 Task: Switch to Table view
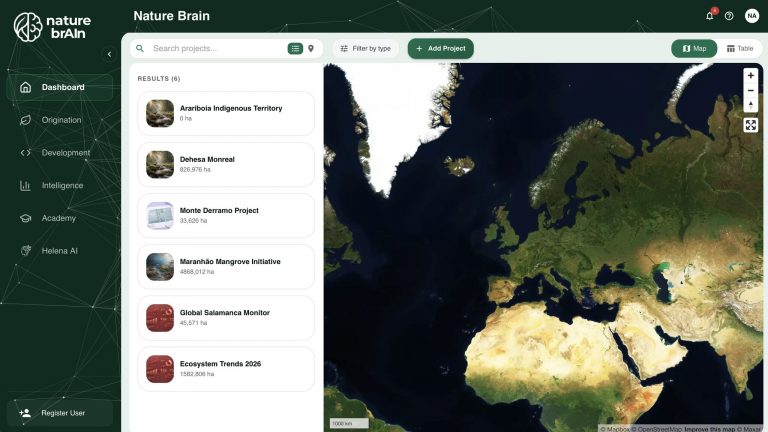[740, 48]
